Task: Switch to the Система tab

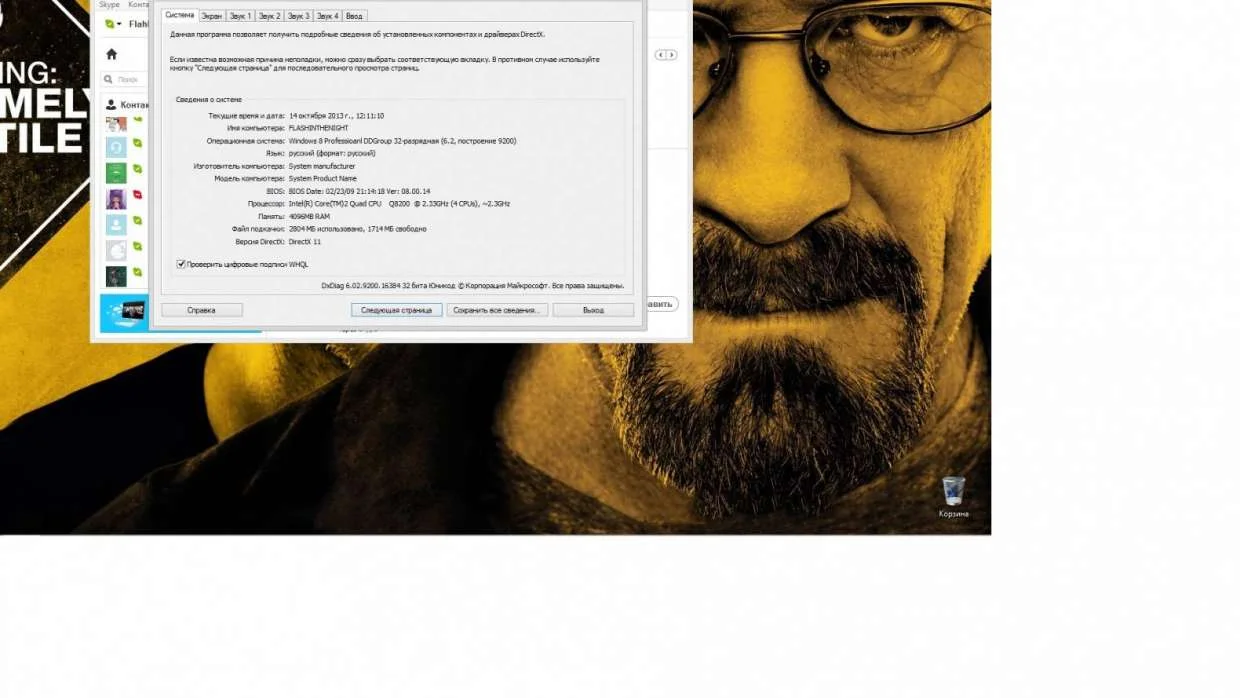Action: tap(180, 15)
